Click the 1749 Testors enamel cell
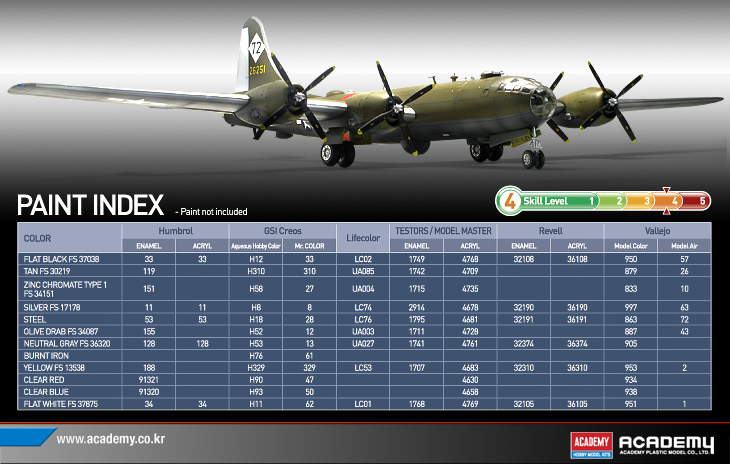 (x=417, y=259)
